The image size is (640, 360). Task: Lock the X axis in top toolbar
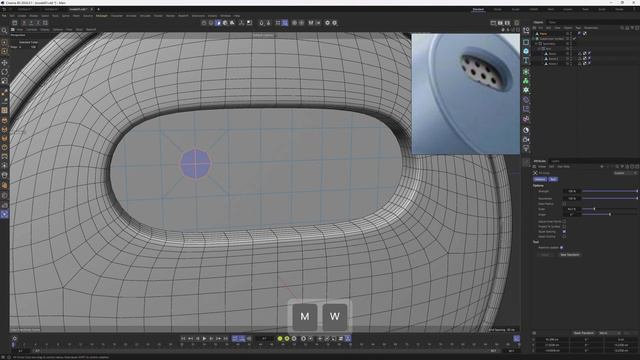pyautogui.click(x=24, y=23)
